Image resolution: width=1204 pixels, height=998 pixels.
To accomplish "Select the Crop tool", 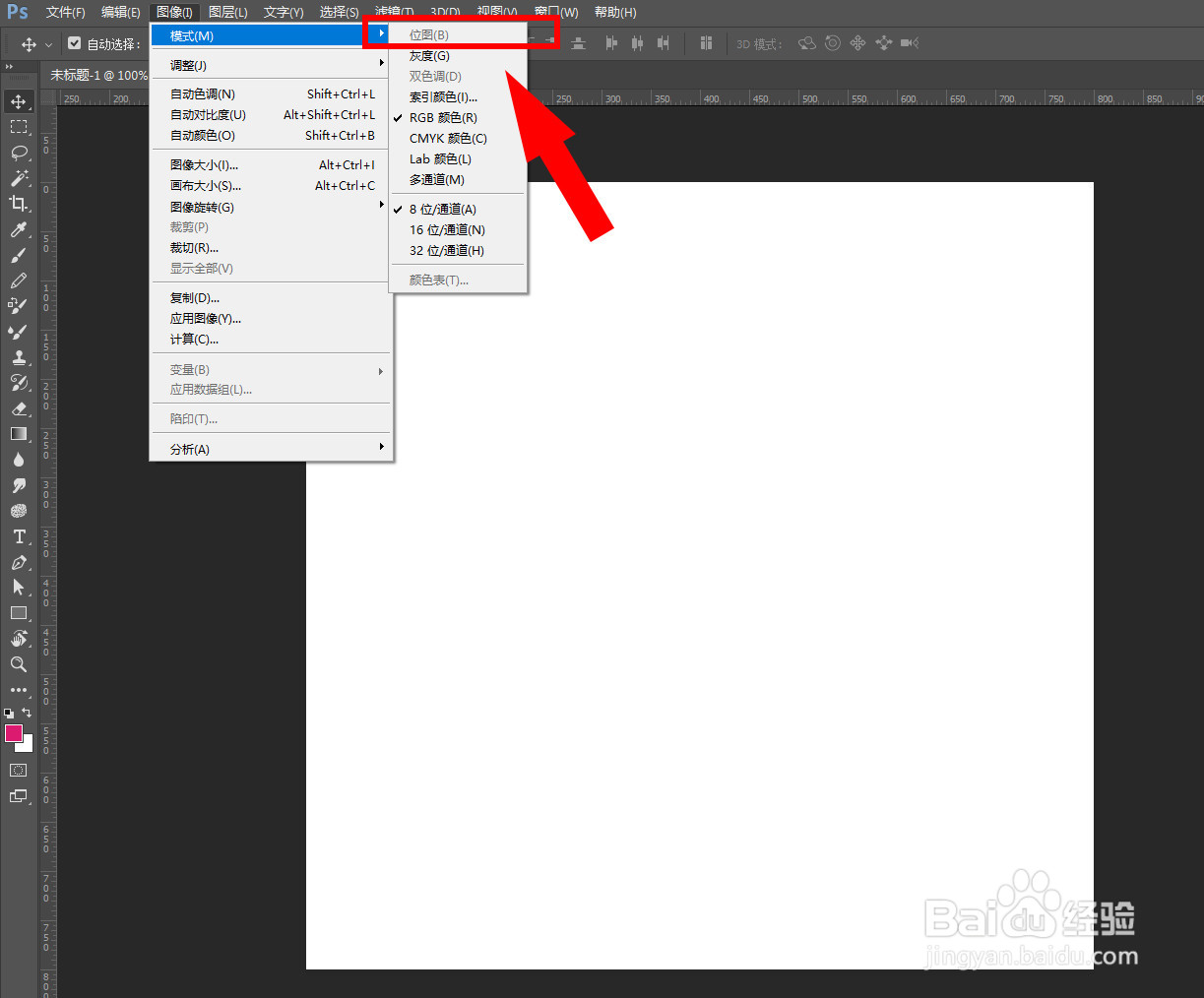I will tap(19, 204).
